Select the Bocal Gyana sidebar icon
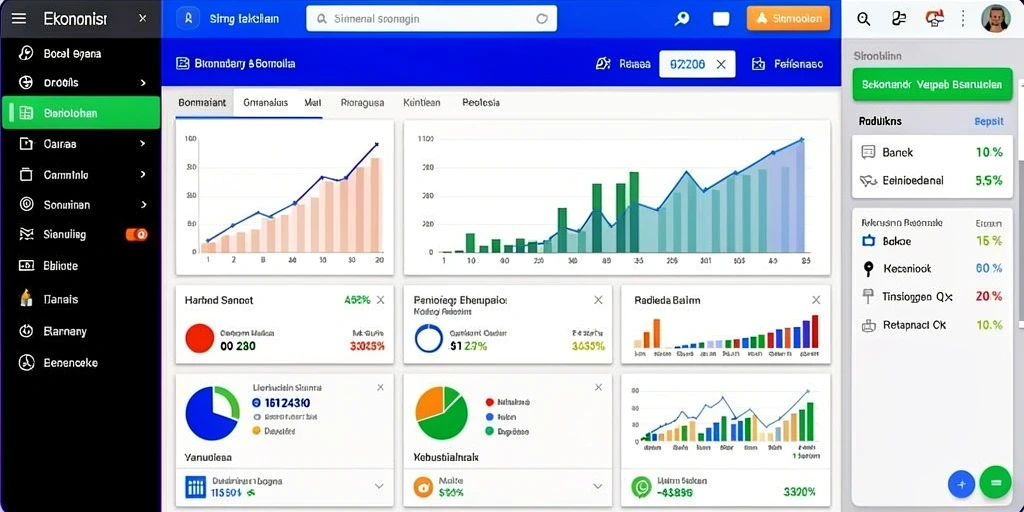 [x=25, y=54]
